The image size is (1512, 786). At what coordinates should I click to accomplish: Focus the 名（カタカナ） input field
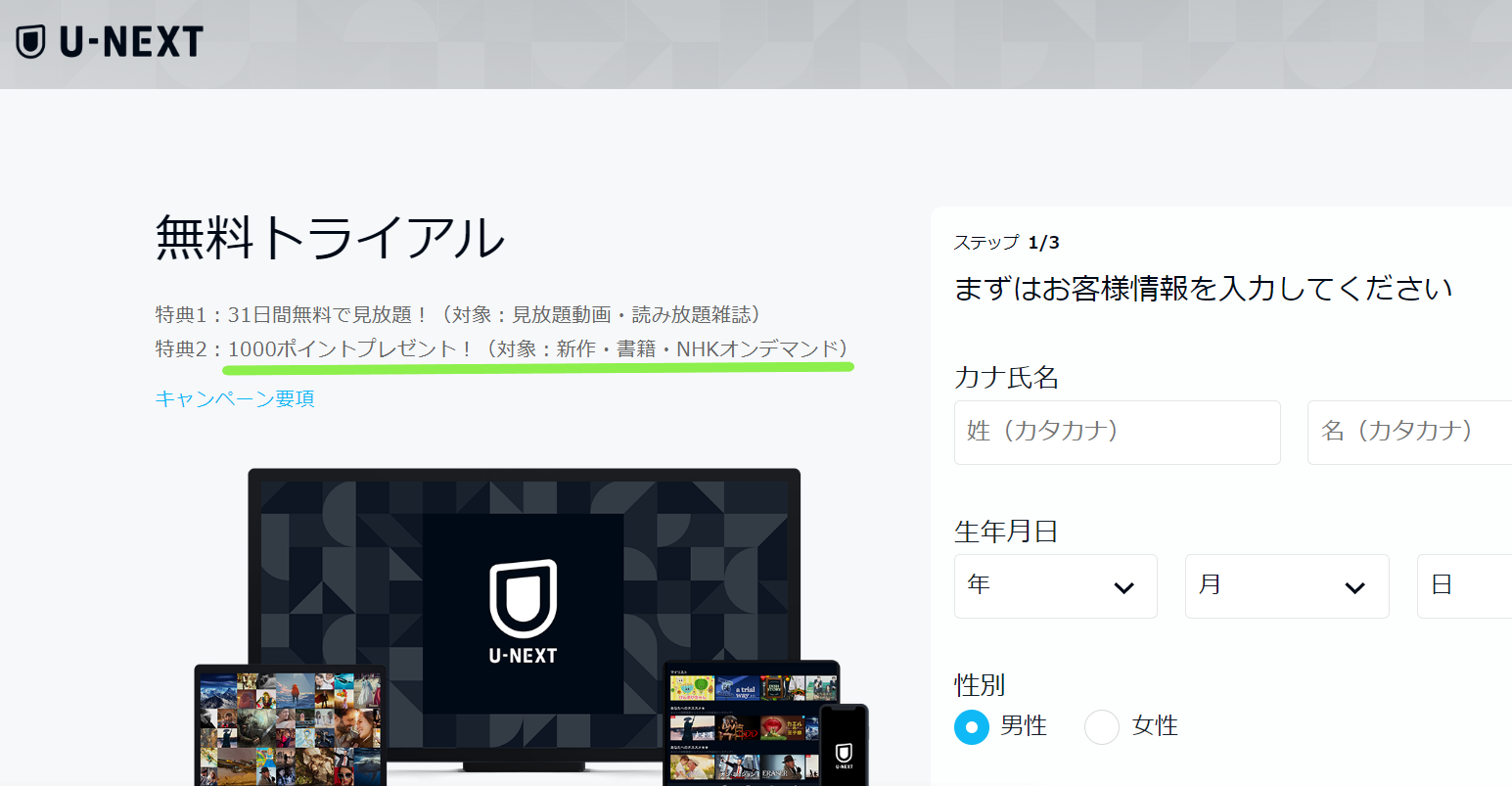point(1409,432)
